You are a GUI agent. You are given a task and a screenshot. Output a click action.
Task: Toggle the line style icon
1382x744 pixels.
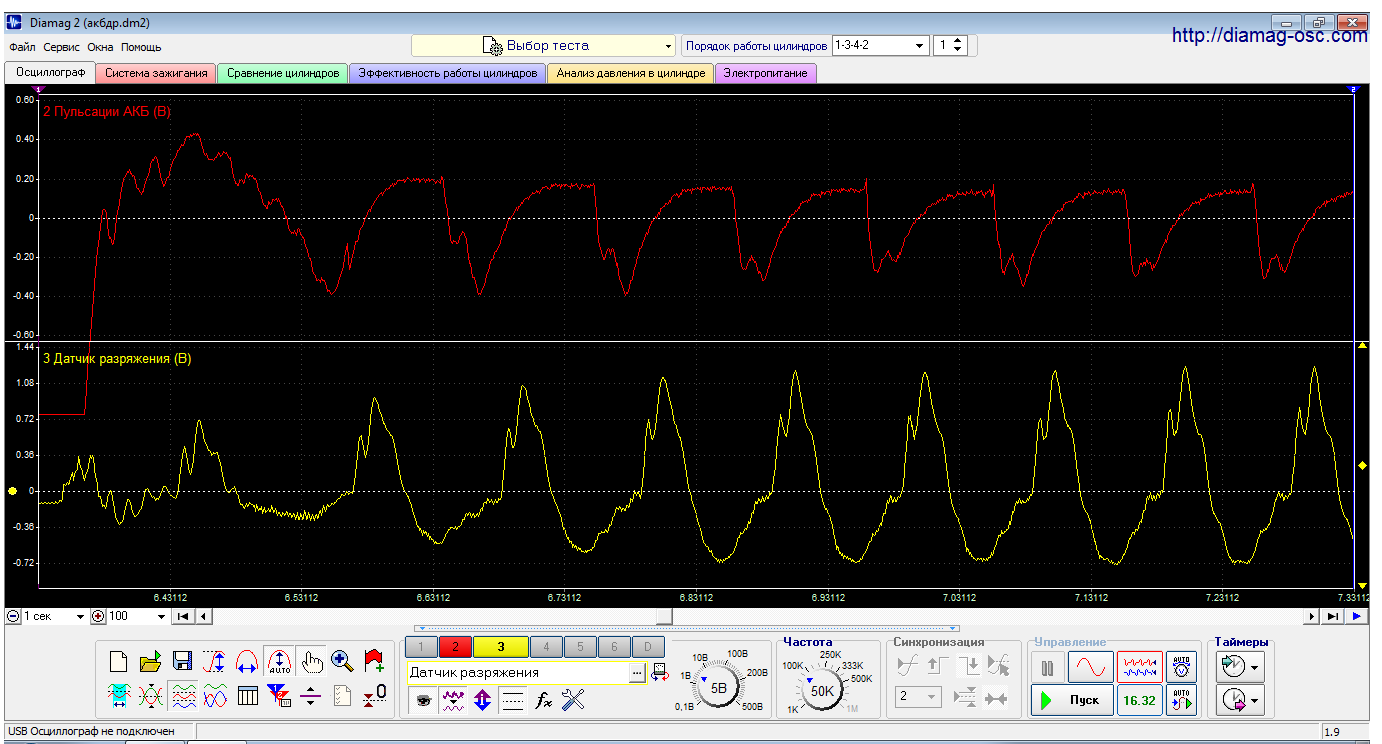pos(512,701)
